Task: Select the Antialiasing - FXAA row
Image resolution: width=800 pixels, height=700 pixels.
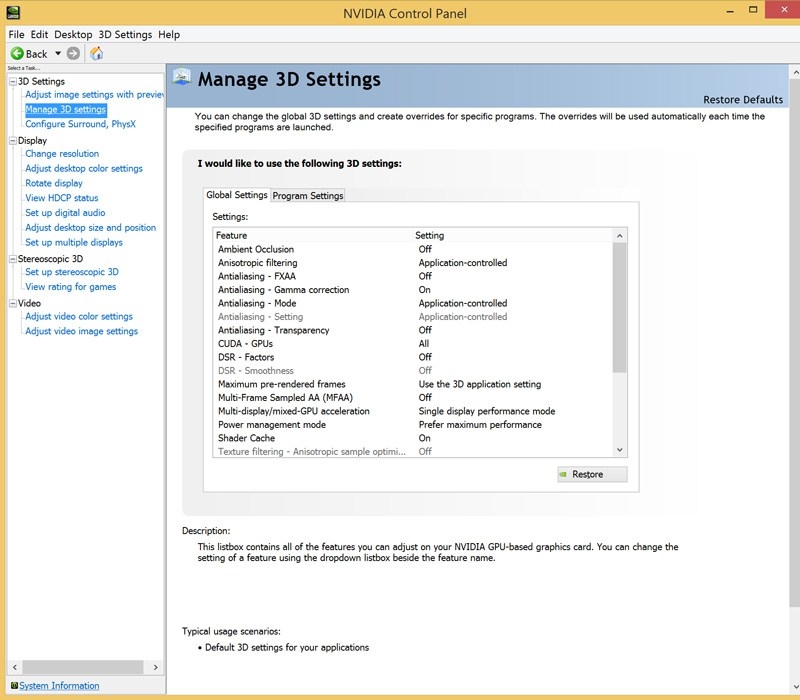Action: [x=413, y=277]
